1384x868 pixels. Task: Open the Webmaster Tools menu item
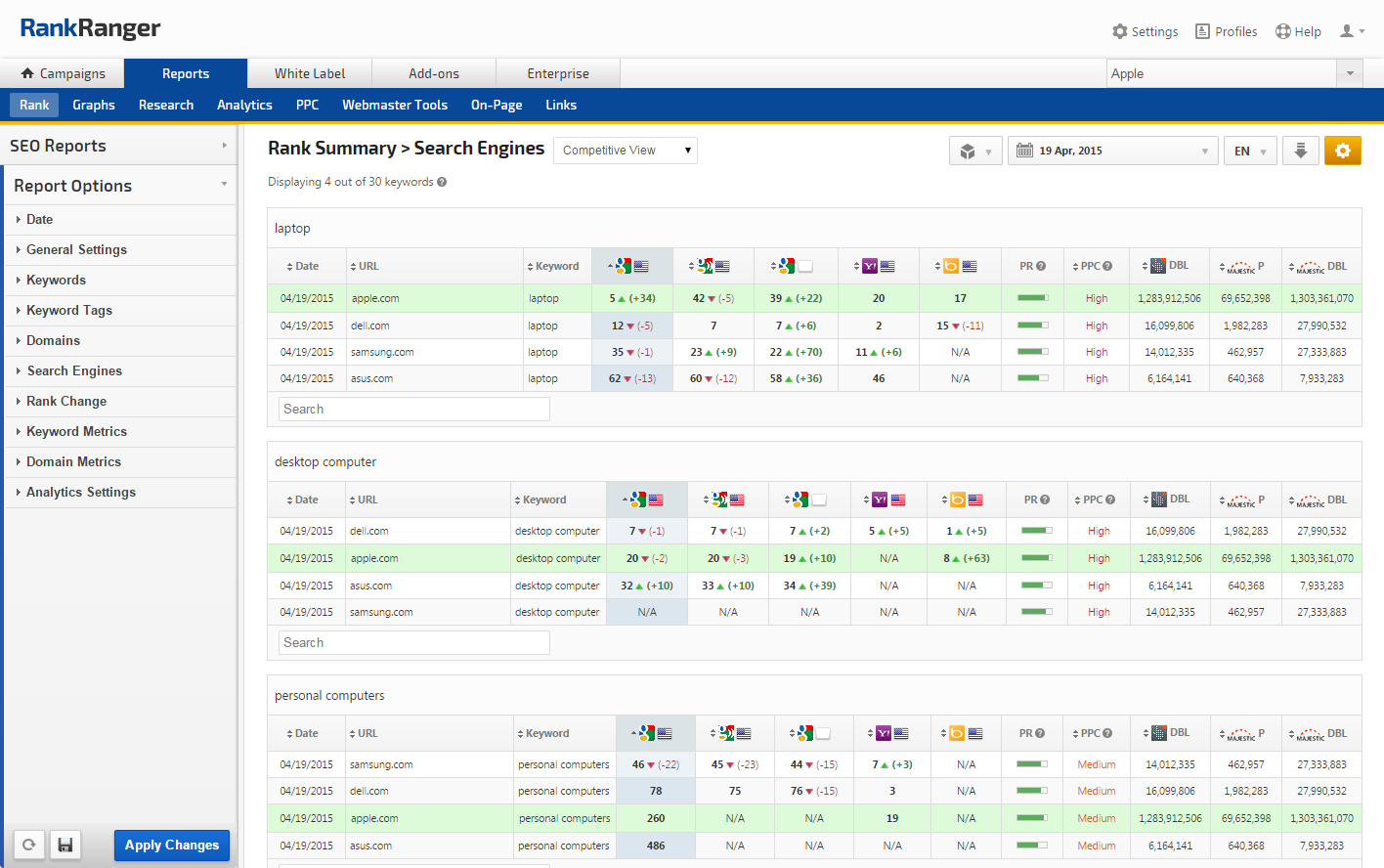[395, 105]
